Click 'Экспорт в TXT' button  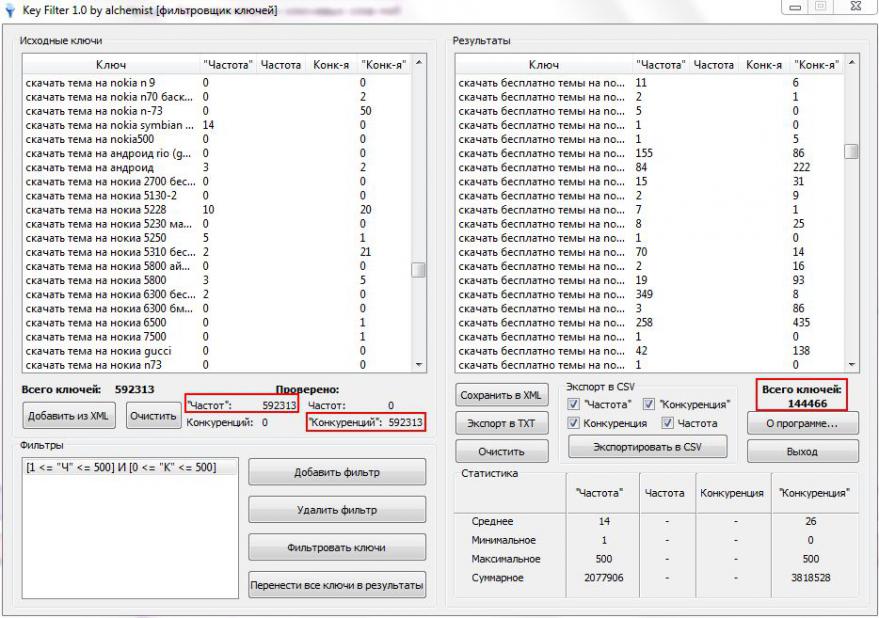pyautogui.click(x=502, y=423)
